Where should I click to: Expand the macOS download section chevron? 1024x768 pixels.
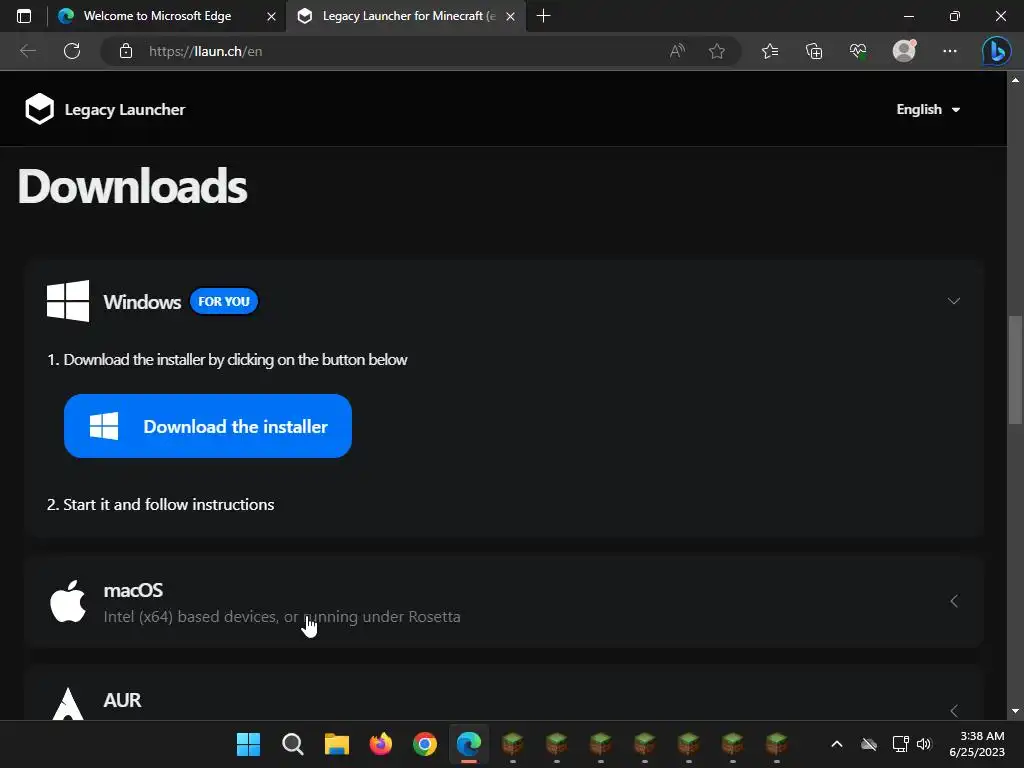(953, 601)
